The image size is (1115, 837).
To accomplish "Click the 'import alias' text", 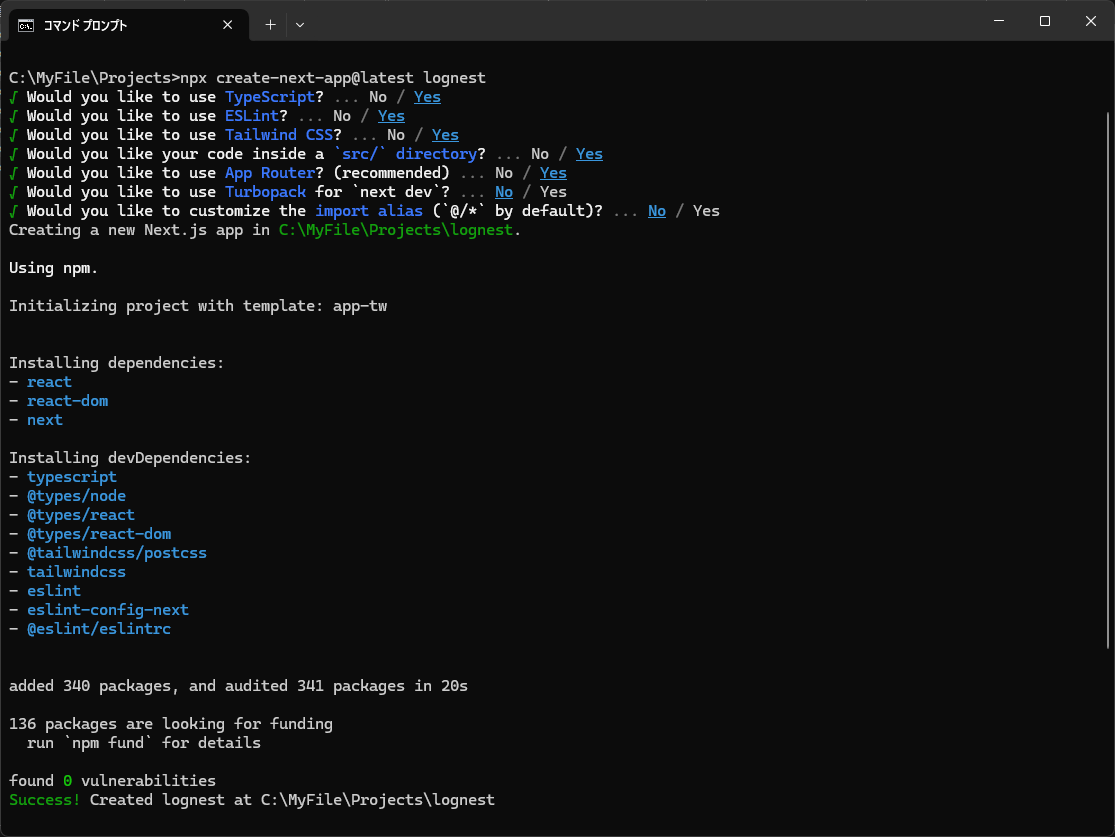I will coord(369,211).
